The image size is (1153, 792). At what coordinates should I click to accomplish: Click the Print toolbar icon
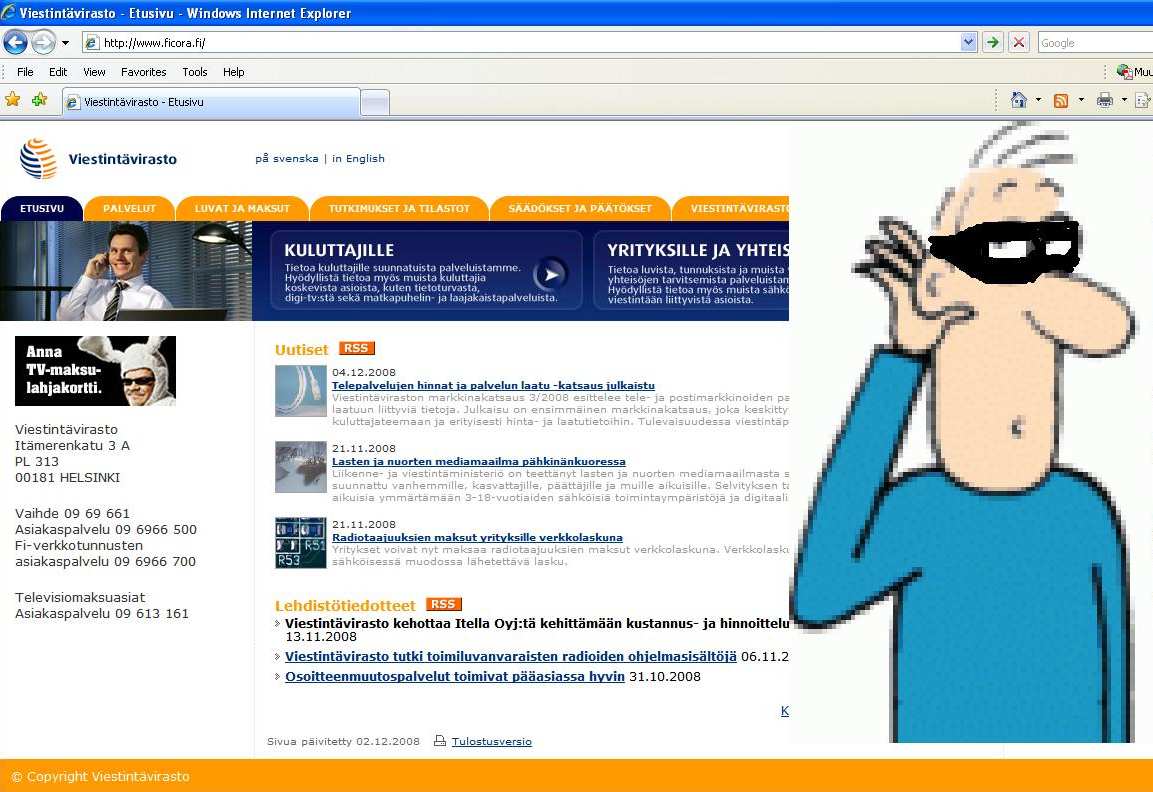tap(1104, 100)
